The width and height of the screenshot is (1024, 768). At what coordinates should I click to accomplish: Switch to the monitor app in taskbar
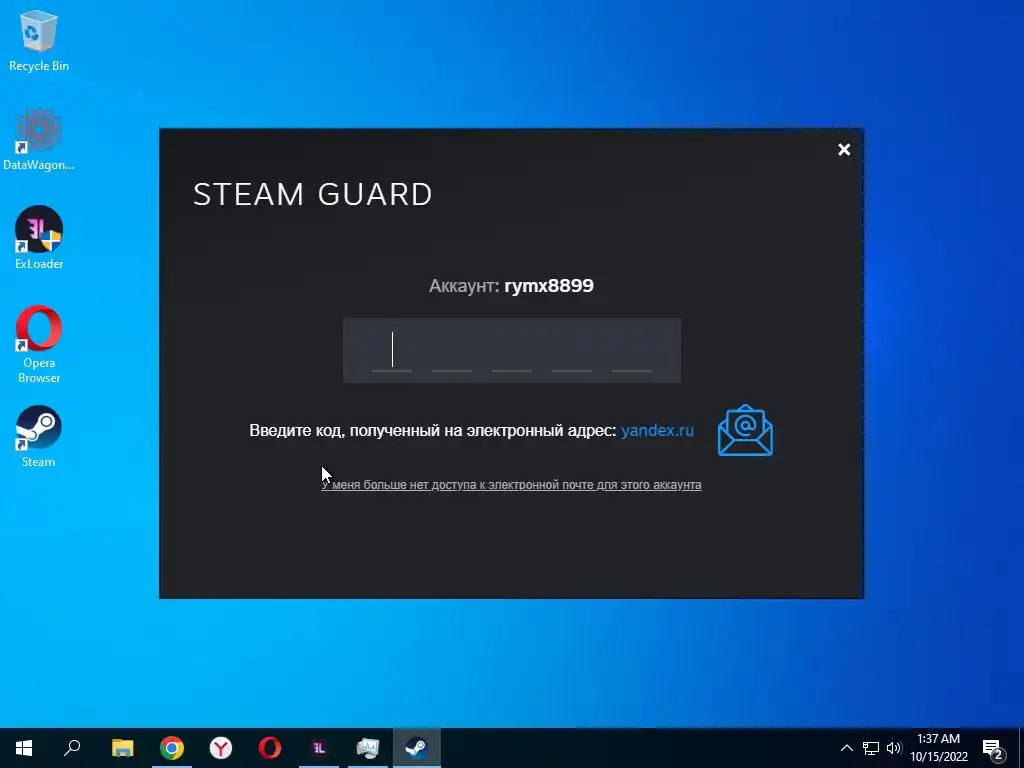tap(368, 748)
